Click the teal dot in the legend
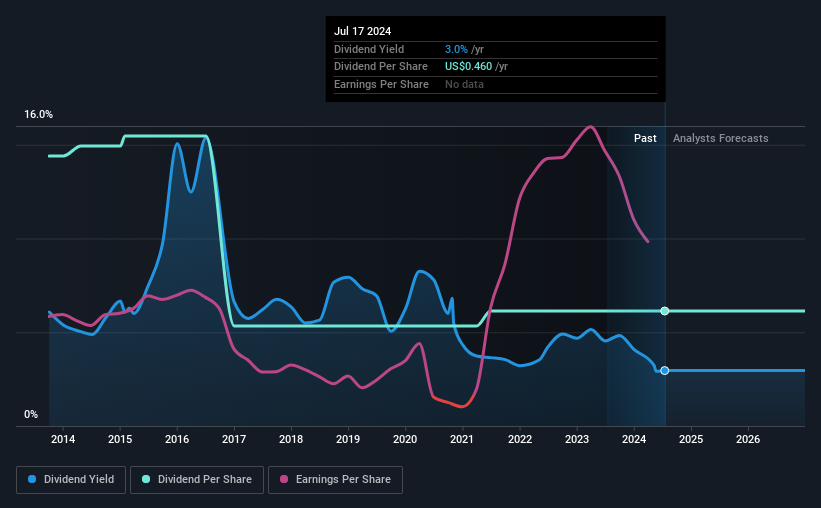The image size is (821, 508). pos(148,480)
